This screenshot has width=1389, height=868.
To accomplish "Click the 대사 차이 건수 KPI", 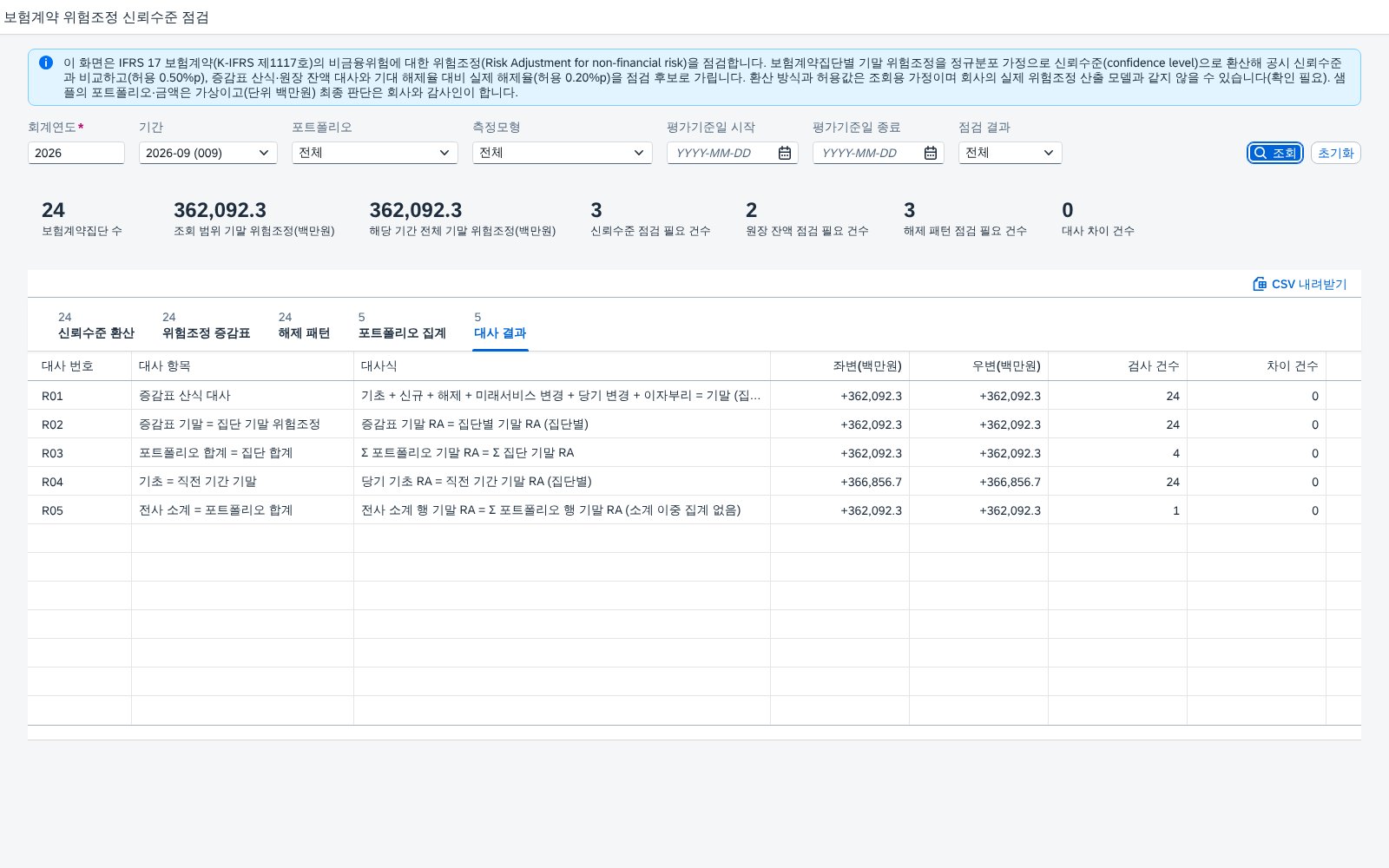I will (x=1098, y=220).
